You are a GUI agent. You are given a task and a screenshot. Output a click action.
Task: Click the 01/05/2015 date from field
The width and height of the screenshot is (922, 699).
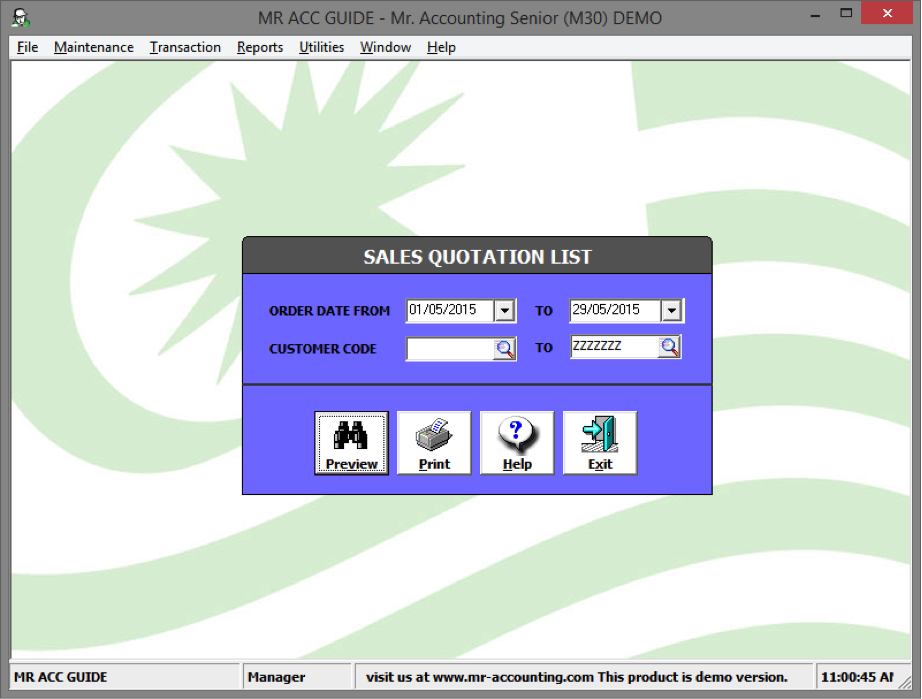coord(450,310)
